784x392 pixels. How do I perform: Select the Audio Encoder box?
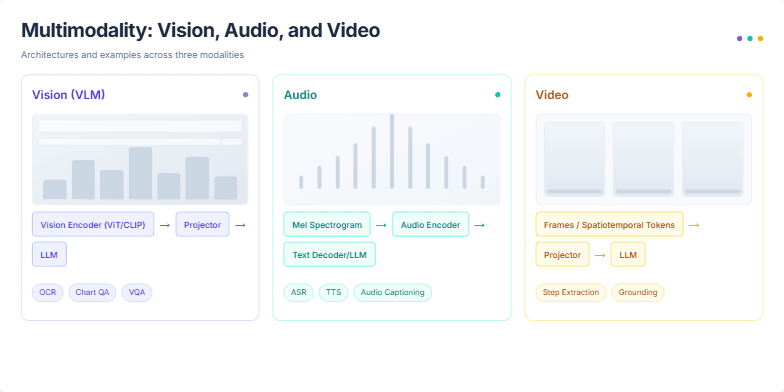pos(430,224)
